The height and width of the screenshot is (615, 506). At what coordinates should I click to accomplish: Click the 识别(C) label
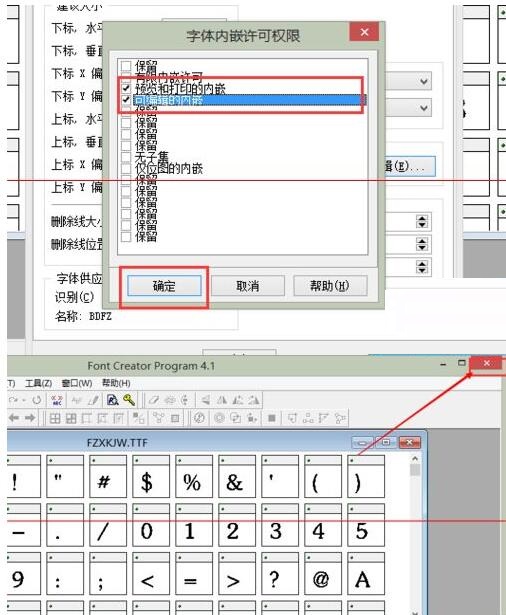tap(75, 297)
